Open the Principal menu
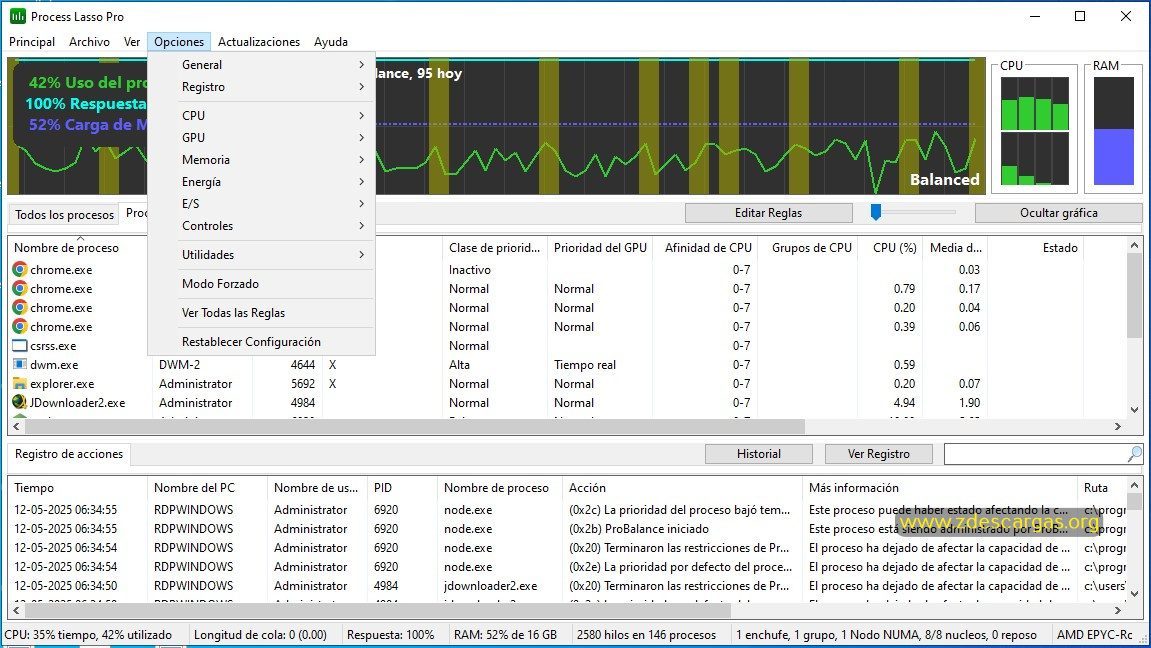1151x648 pixels. [32, 42]
